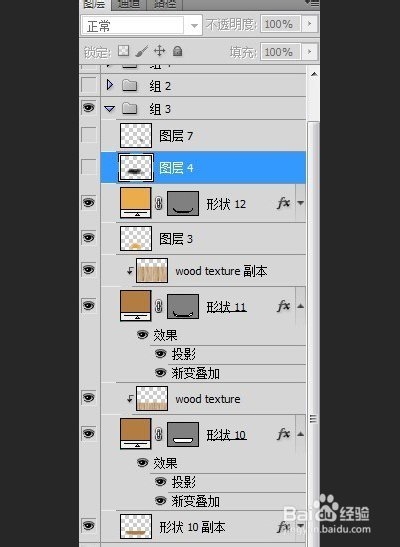Click wood texture 副本 thumbnail

pyautogui.click(x=152, y=270)
